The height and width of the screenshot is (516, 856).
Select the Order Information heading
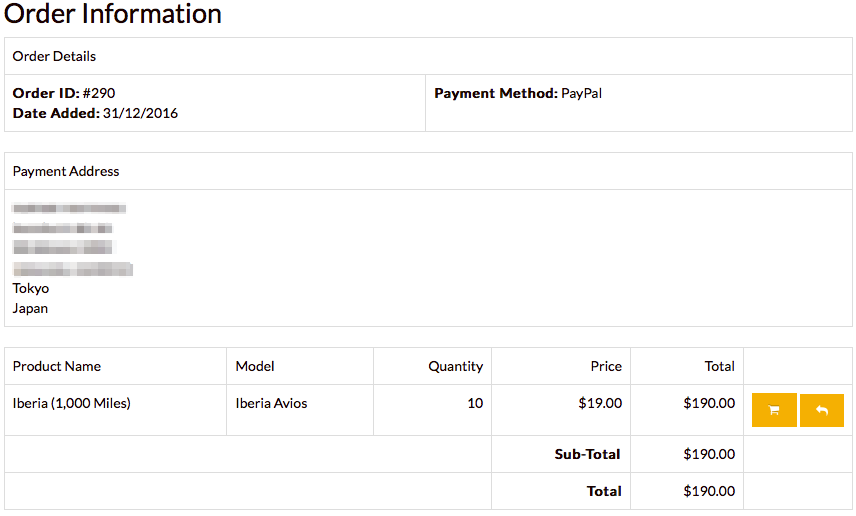pos(112,13)
